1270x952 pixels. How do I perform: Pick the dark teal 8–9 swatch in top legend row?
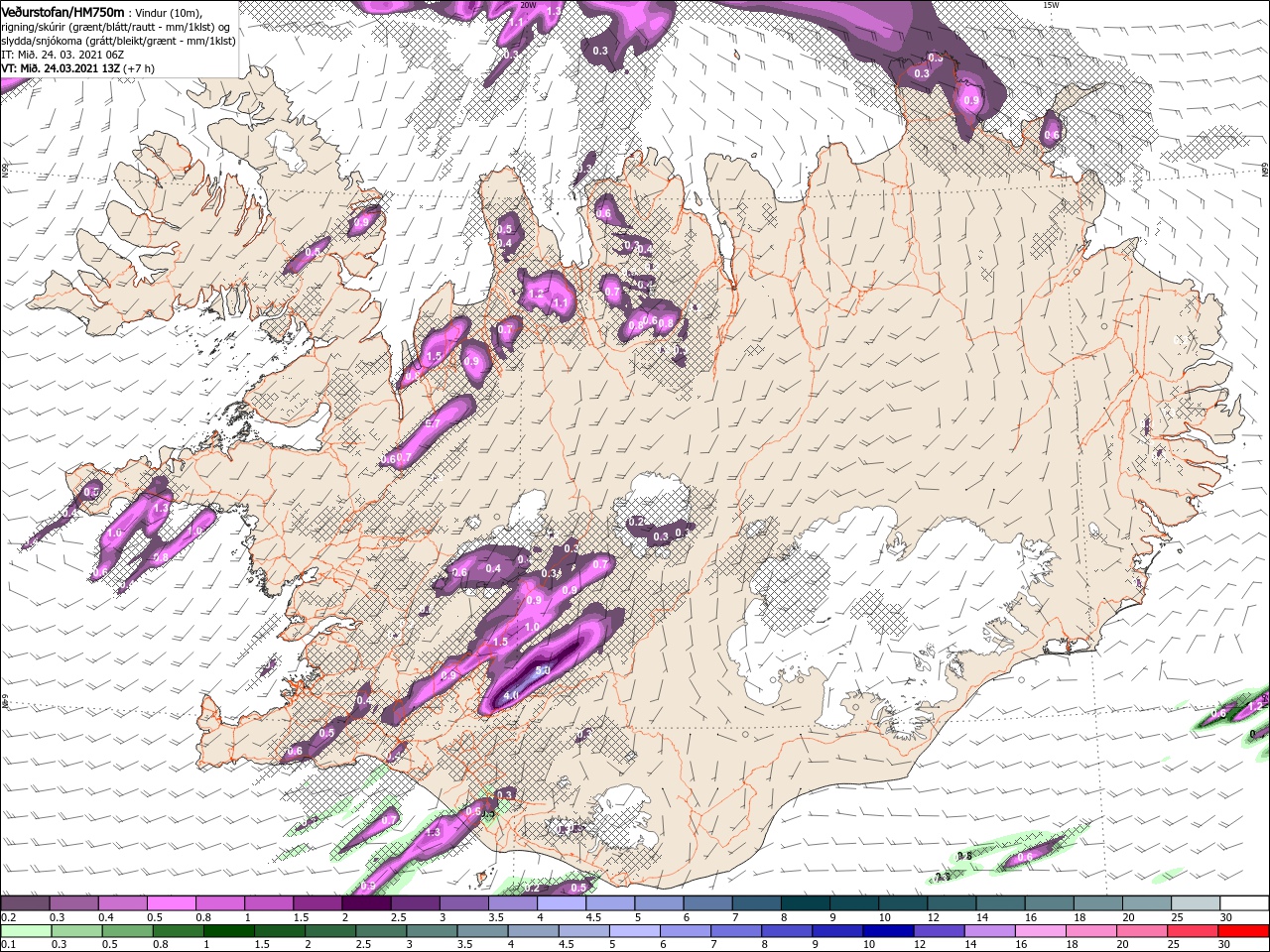pyautogui.click(x=806, y=903)
